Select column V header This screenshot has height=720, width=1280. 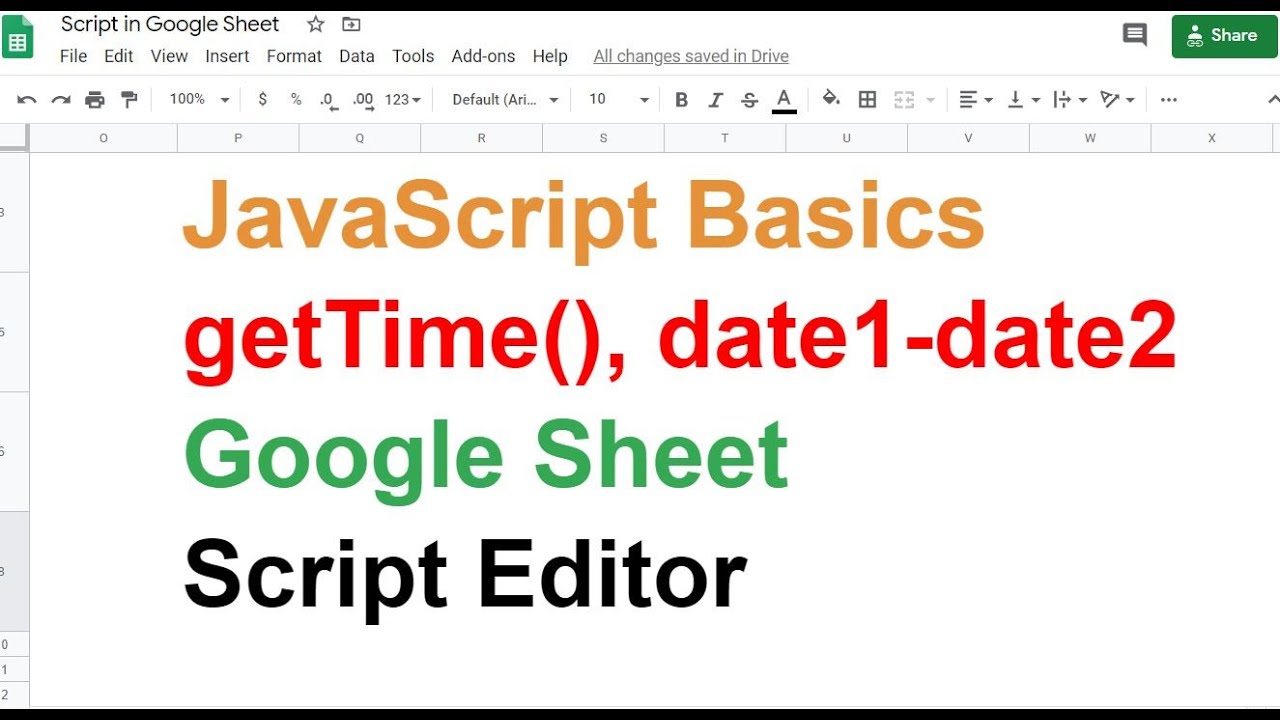[969, 138]
